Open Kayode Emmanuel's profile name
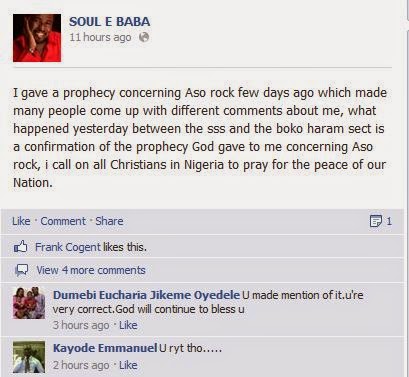Viewport: 409px width, 377px height. click(x=105, y=348)
